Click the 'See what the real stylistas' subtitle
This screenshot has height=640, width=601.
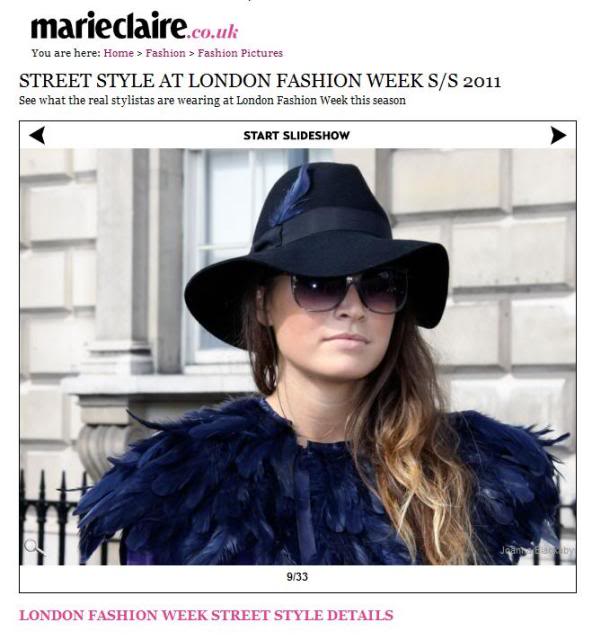tap(212, 100)
